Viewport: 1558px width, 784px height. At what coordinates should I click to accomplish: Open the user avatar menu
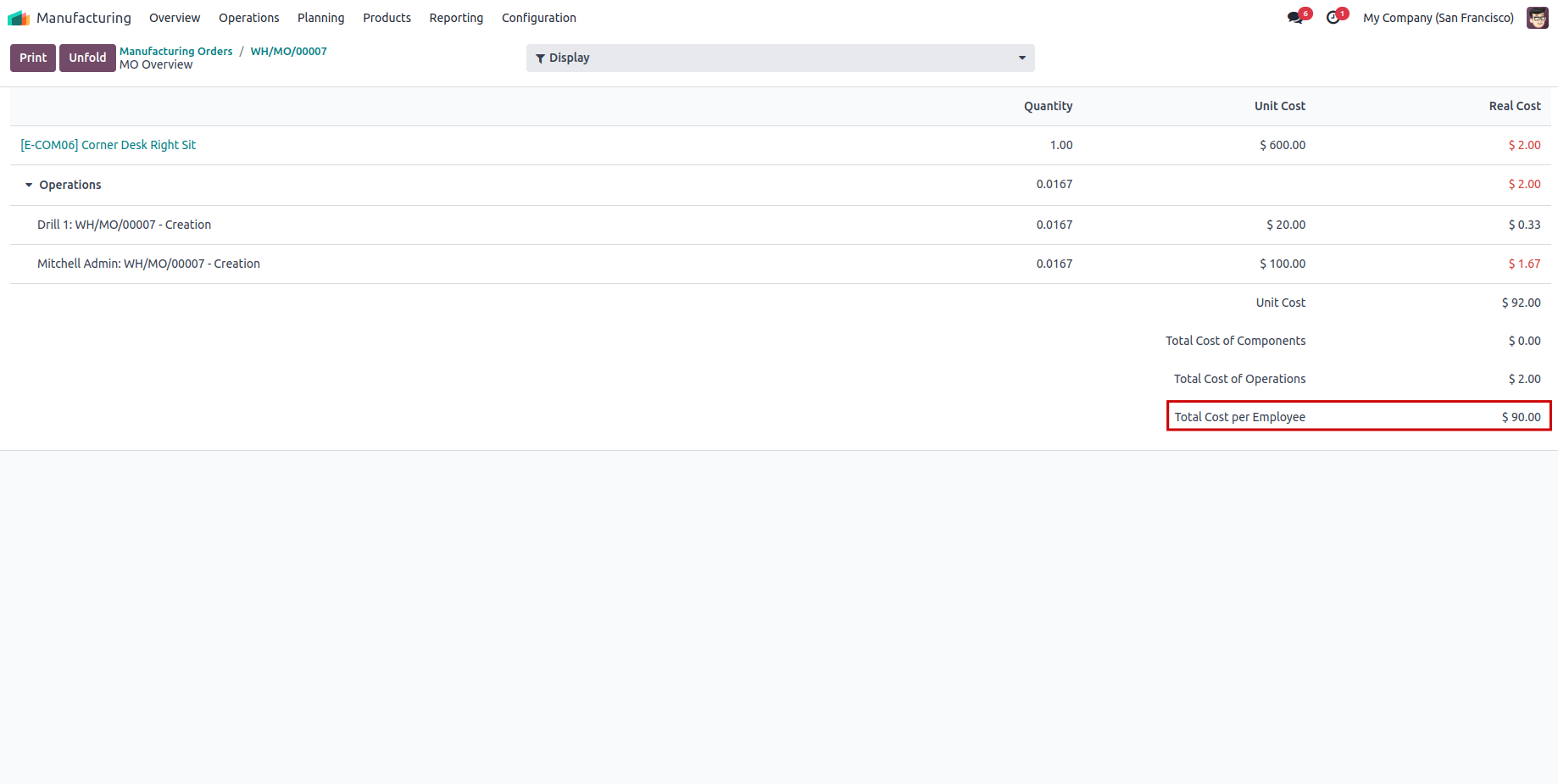point(1538,18)
